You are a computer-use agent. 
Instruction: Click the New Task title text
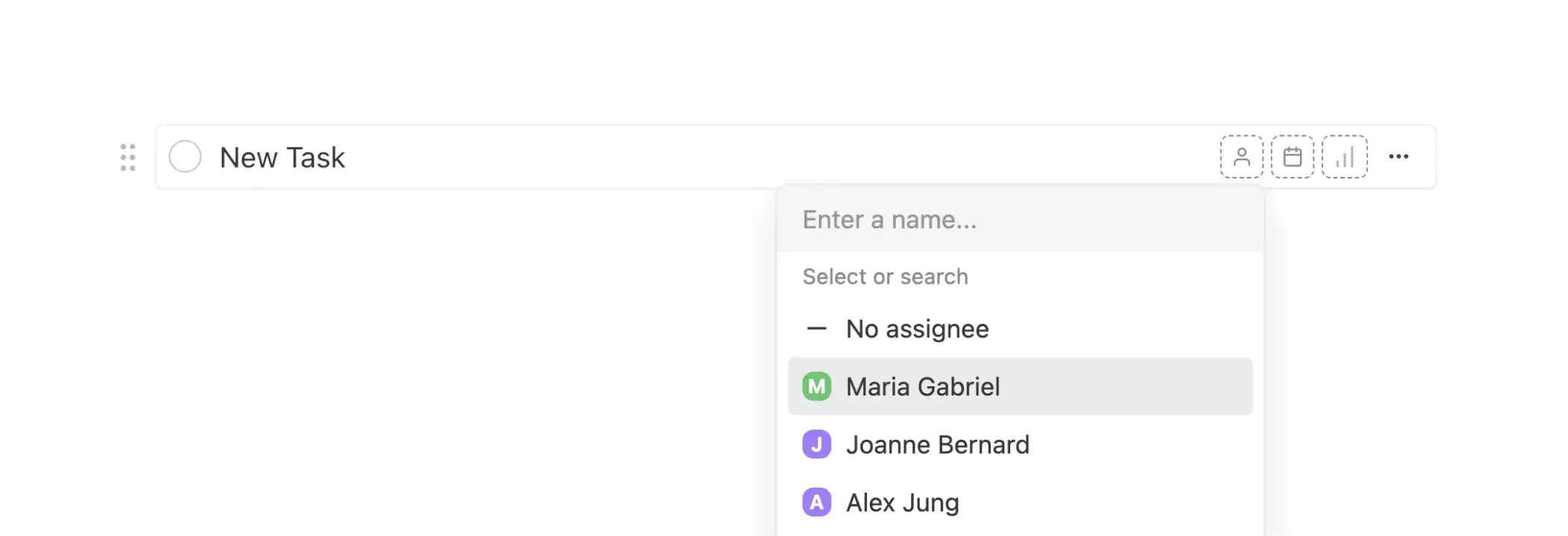282,158
